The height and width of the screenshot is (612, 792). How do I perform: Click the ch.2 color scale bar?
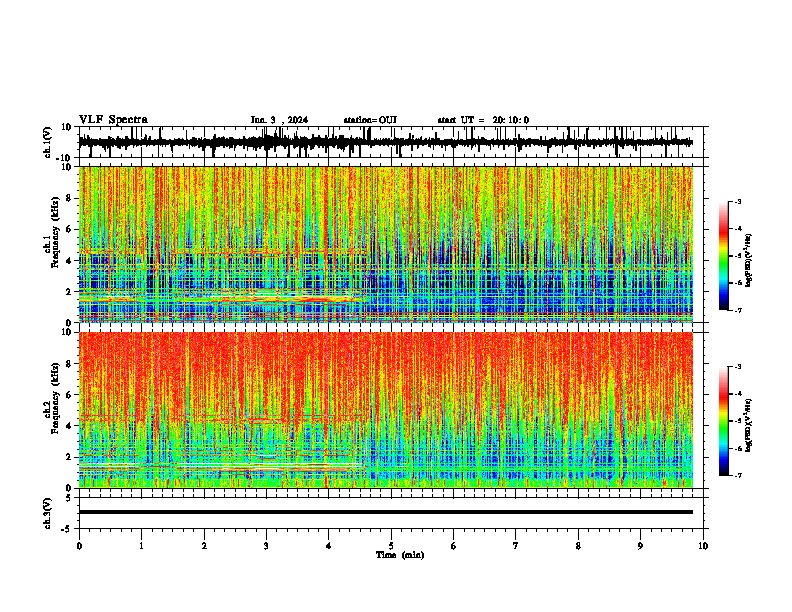724,421
